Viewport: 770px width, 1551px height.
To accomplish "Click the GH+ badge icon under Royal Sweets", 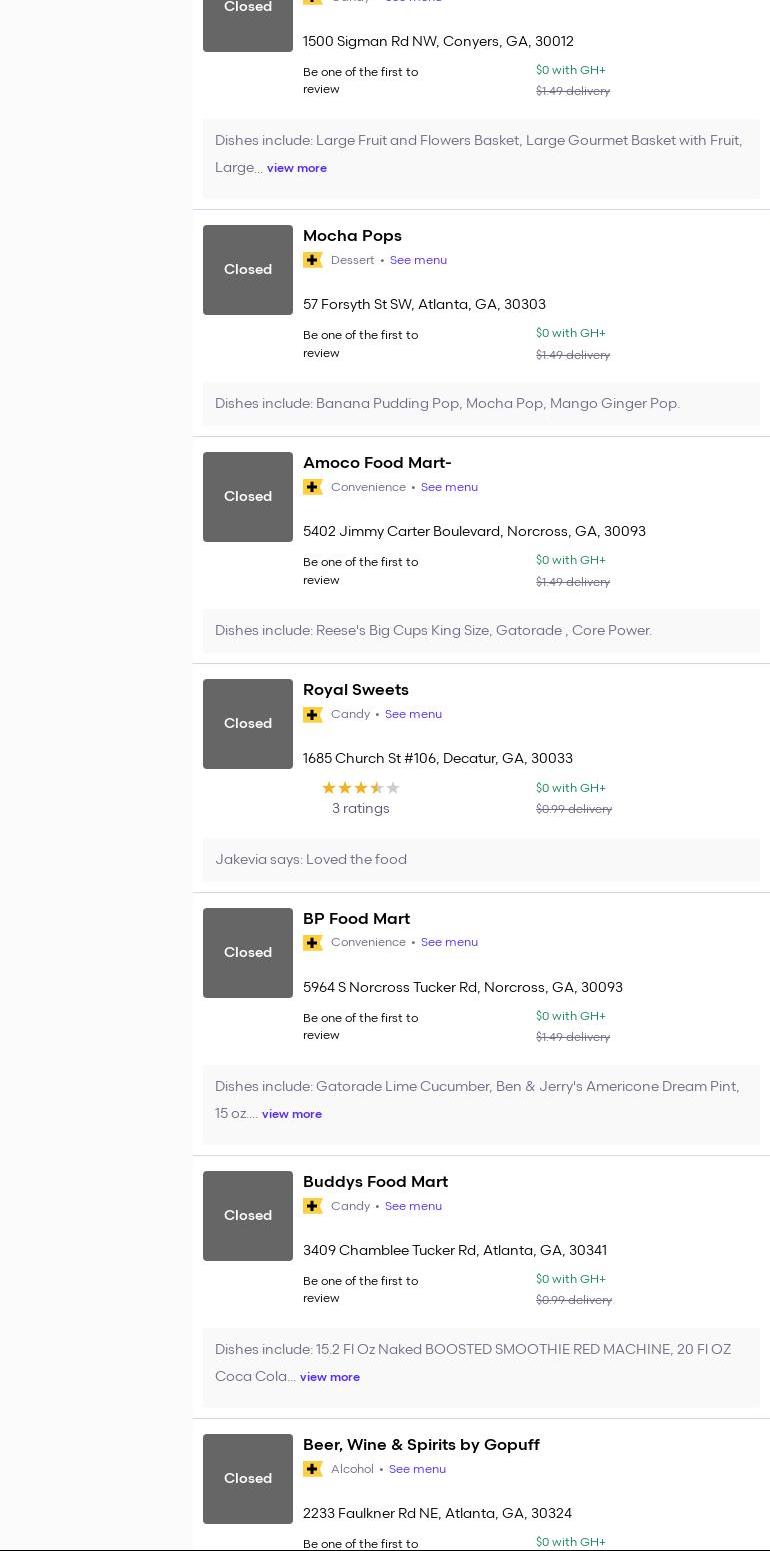I will (312, 714).
